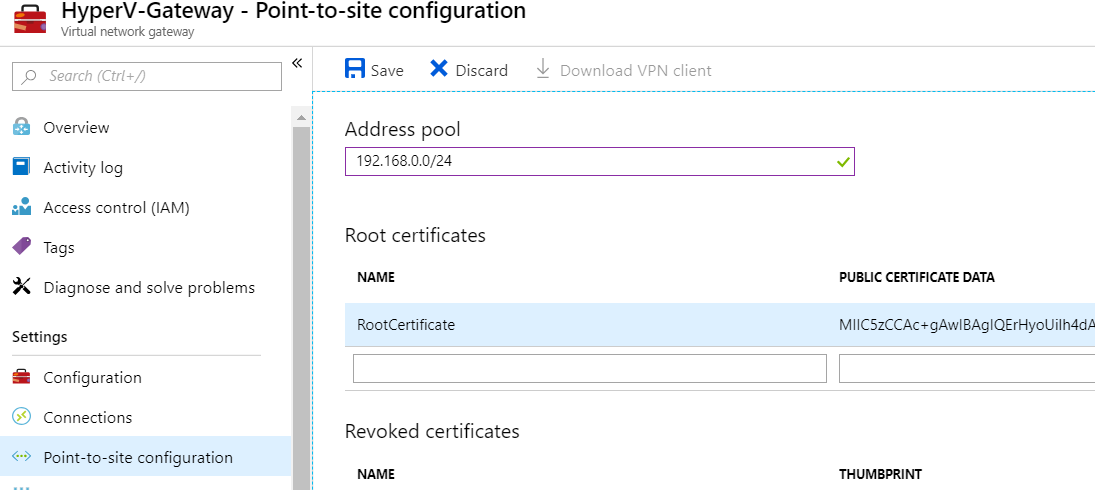Screen dimensions: 1095x490
Task: Click the Access control (IAM) people icon
Action: click(x=22, y=207)
